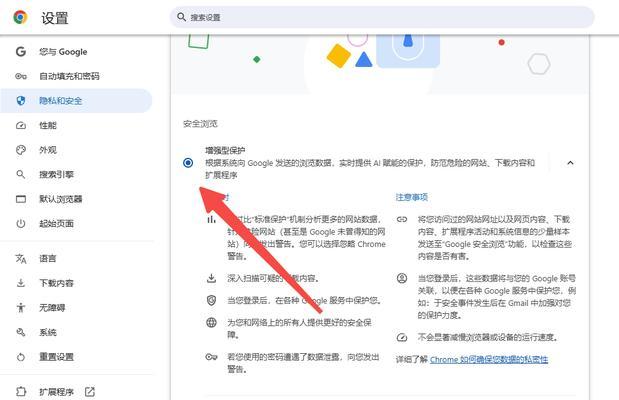Click the external link icon beside 扩展程序
619x400 pixels.
click(90, 391)
